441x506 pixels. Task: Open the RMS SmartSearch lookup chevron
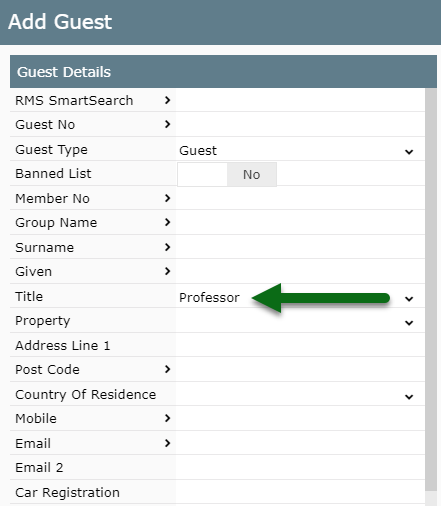pos(167,100)
